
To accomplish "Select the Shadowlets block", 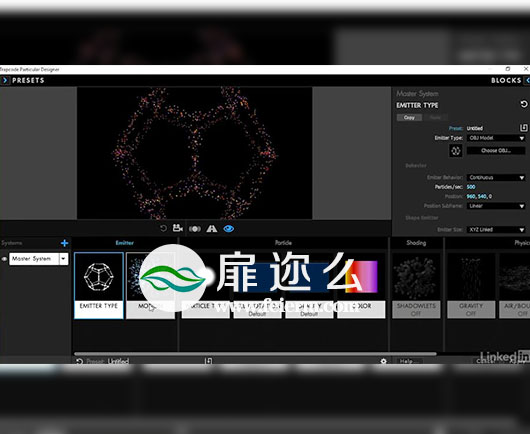I will tap(416, 285).
